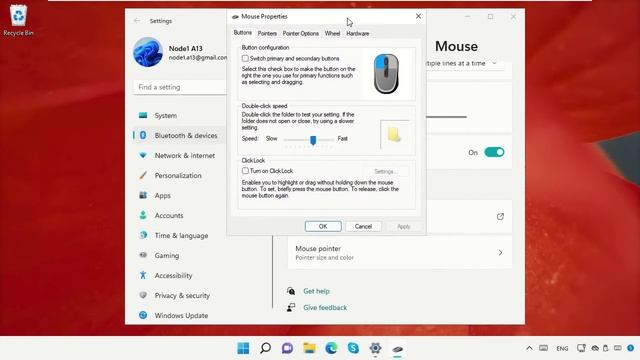Click the Settings back arrow
The image size is (640, 360).
pyautogui.click(x=137, y=21)
